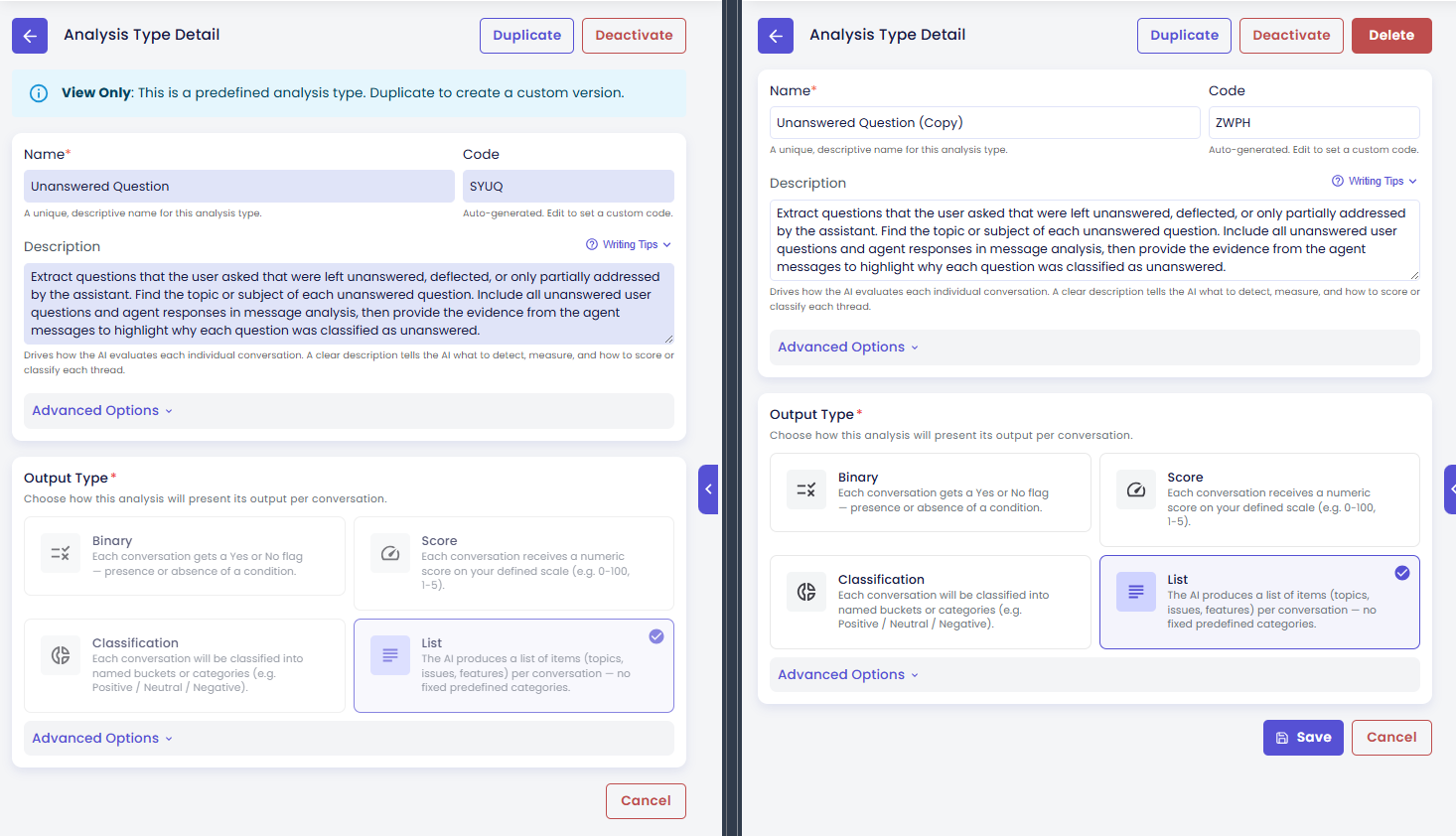Click Cancel button next to Save
The height and width of the screenshot is (836, 1456).
[1391, 738]
